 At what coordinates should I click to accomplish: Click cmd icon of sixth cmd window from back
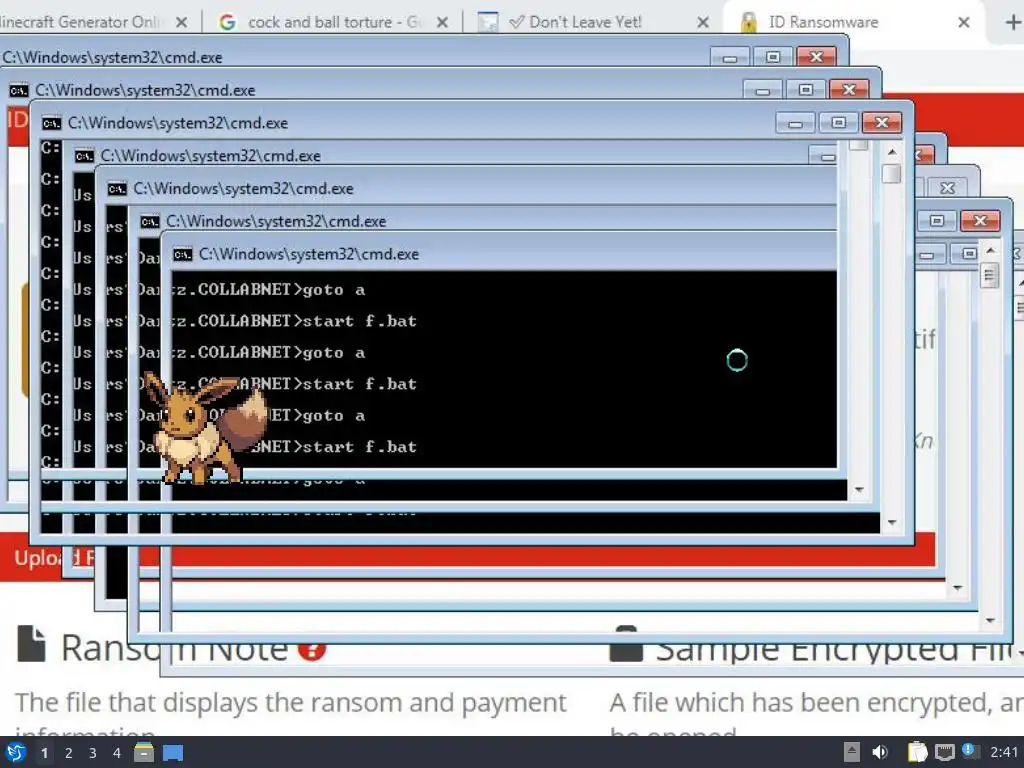(x=150, y=221)
